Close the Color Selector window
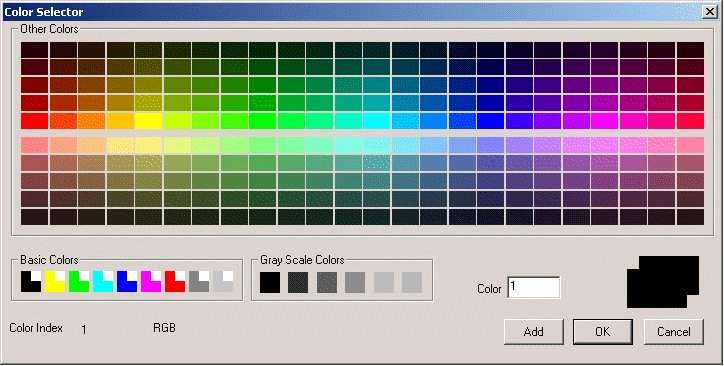The image size is (724, 366). [709, 12]
